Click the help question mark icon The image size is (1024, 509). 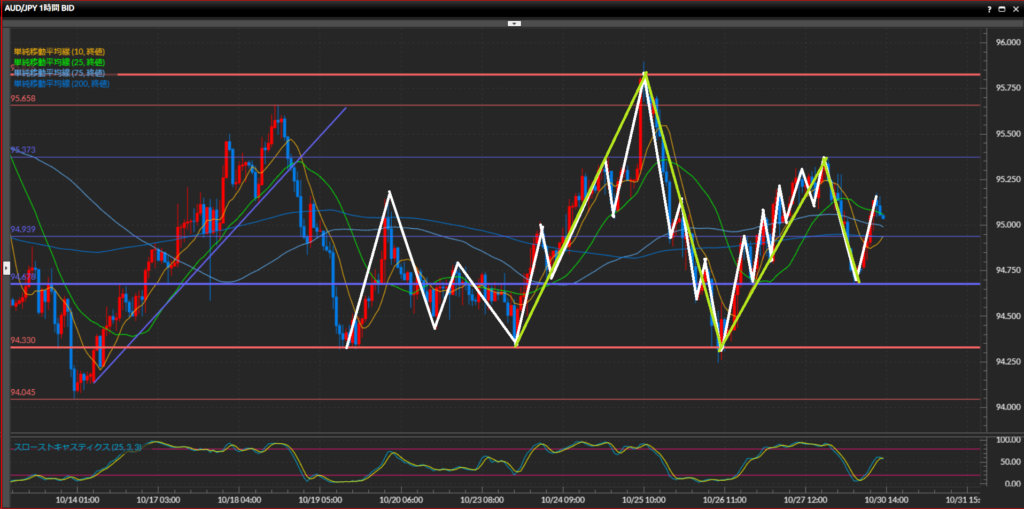click(x=990, y=8)
